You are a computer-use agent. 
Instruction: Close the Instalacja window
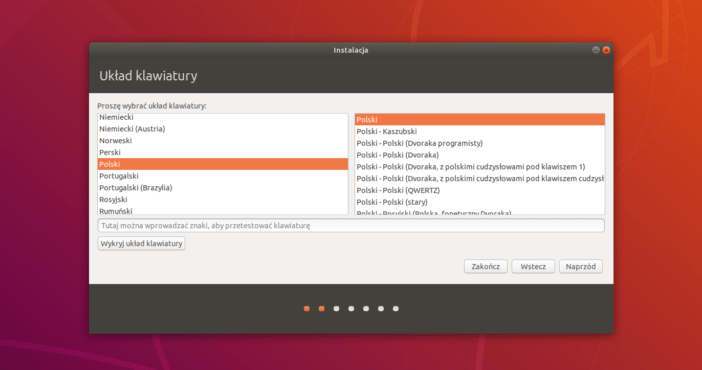pyautogui.click(x=606, y=50)
